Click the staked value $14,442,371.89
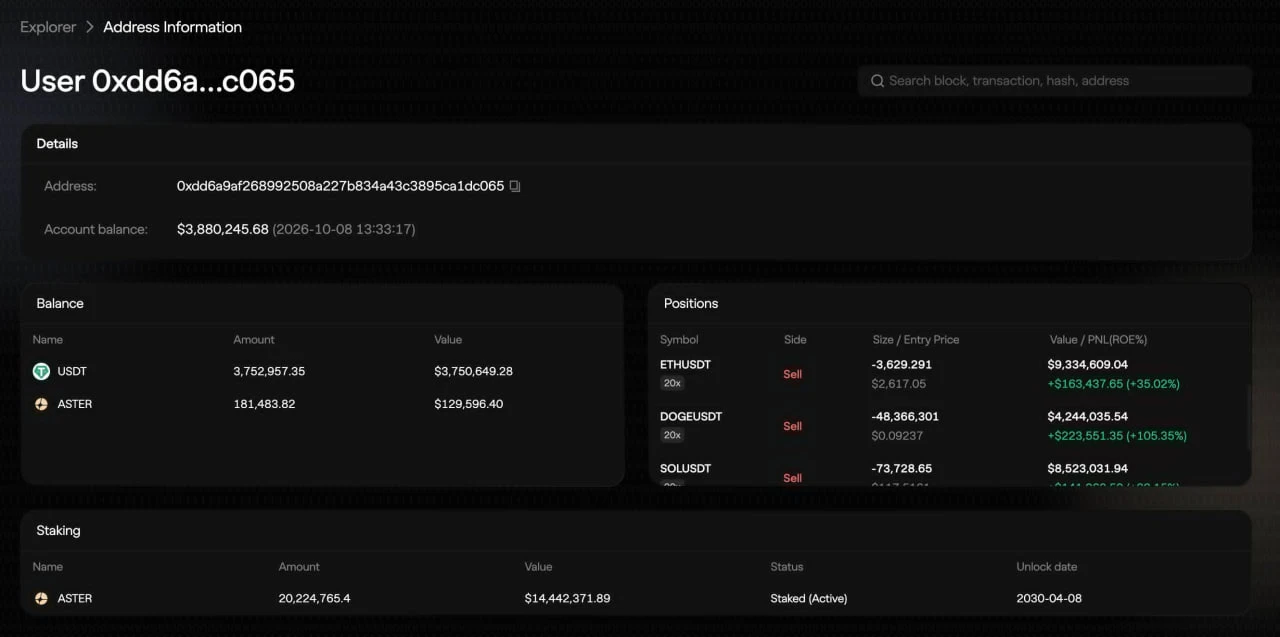 point(567,598)
